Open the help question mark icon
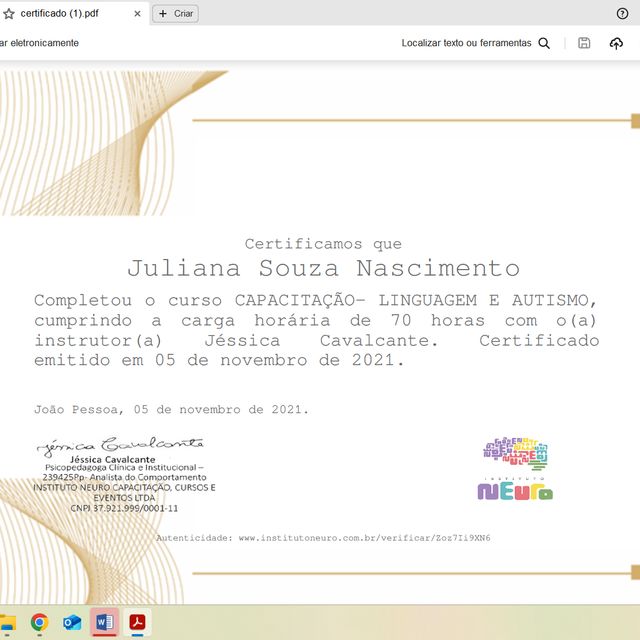640x640 pixels. pos(622,13)
